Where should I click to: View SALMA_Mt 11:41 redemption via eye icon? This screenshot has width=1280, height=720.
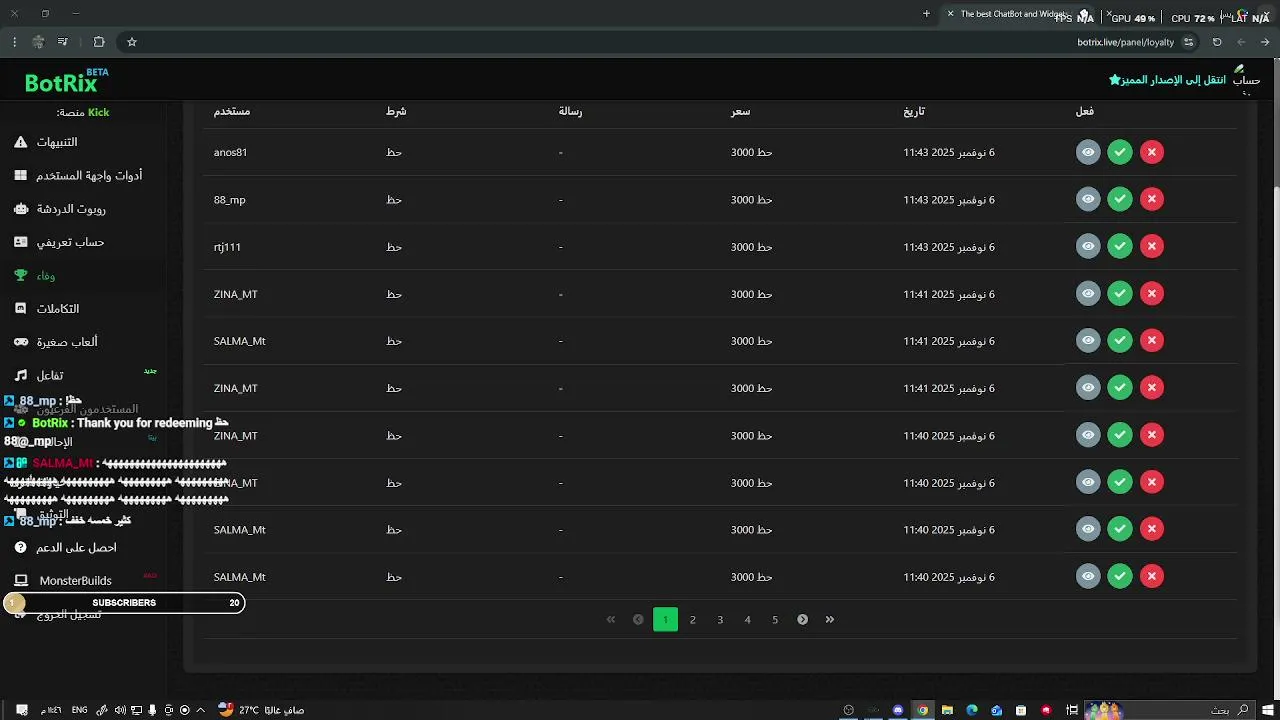point(1088,340)
